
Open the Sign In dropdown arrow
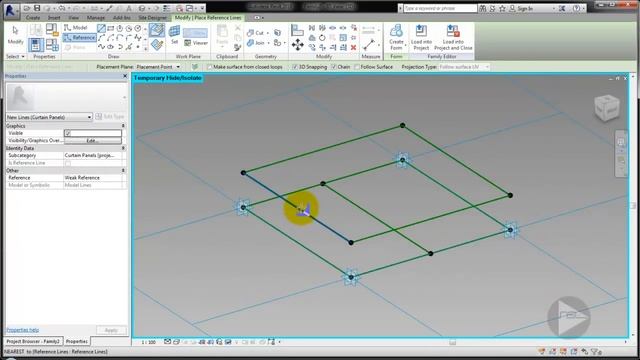[x=554, y=8]
